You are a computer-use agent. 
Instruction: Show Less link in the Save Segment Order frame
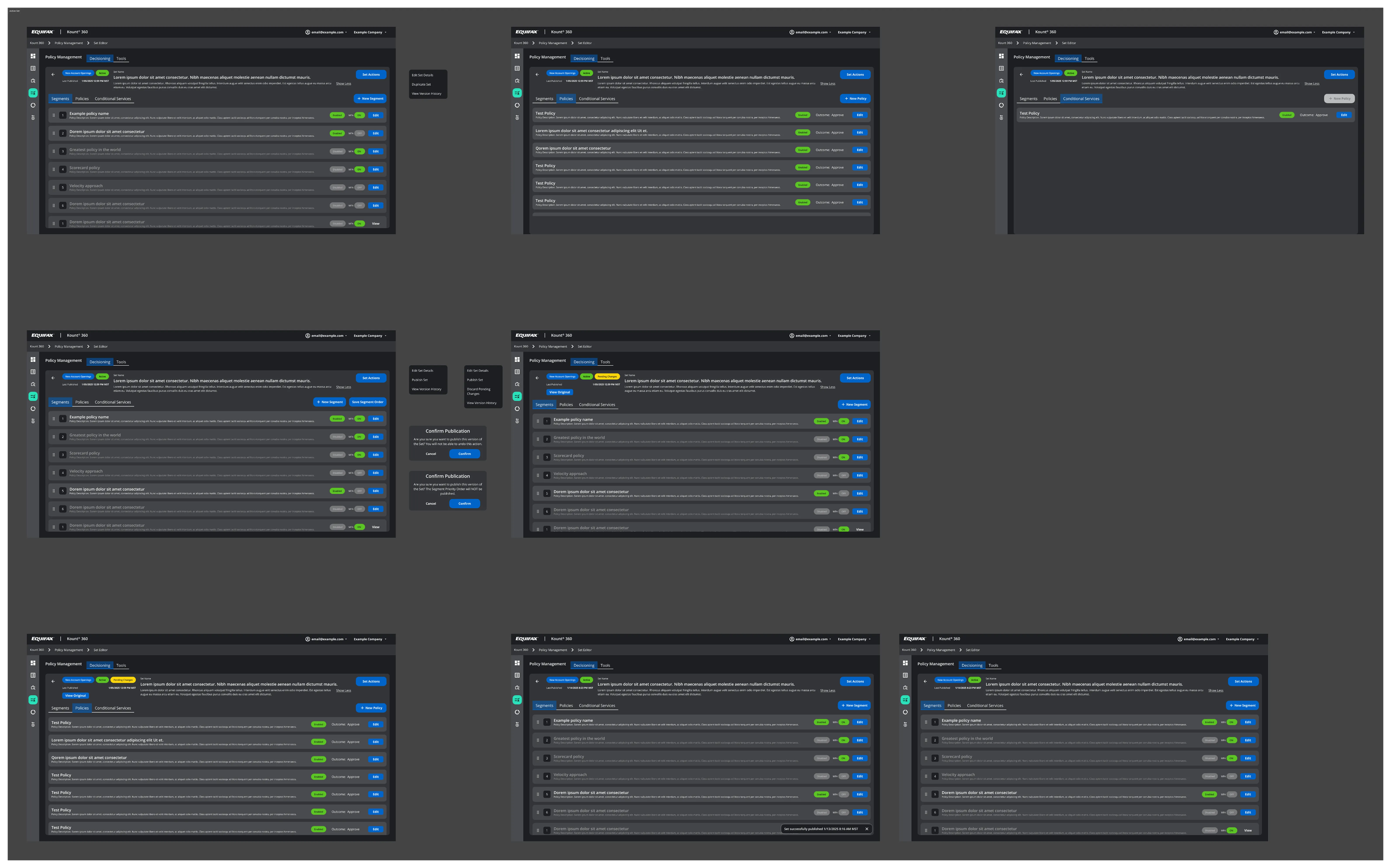pos(343,387)
